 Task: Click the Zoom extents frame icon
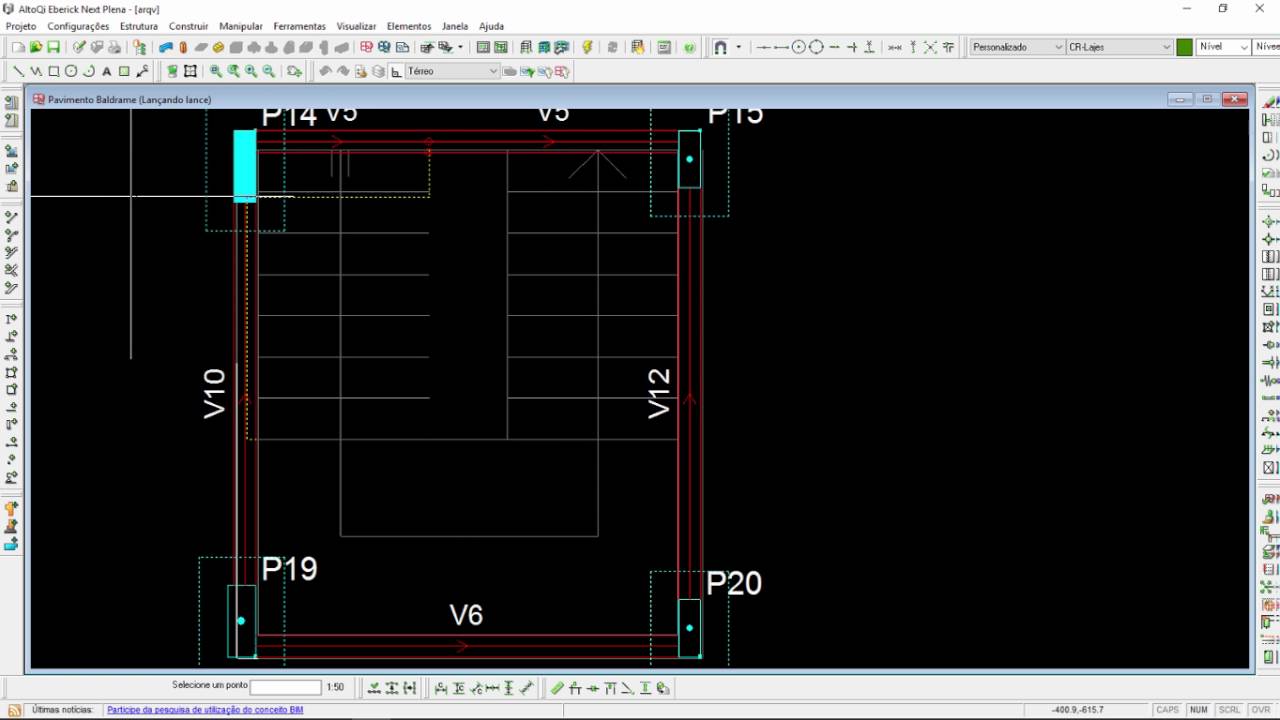click(x=190, y=71)
